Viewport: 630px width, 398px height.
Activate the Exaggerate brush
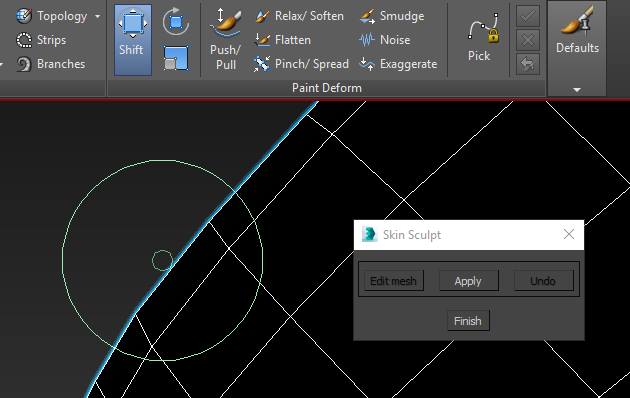pyautogui.click(x=398, y=64)
